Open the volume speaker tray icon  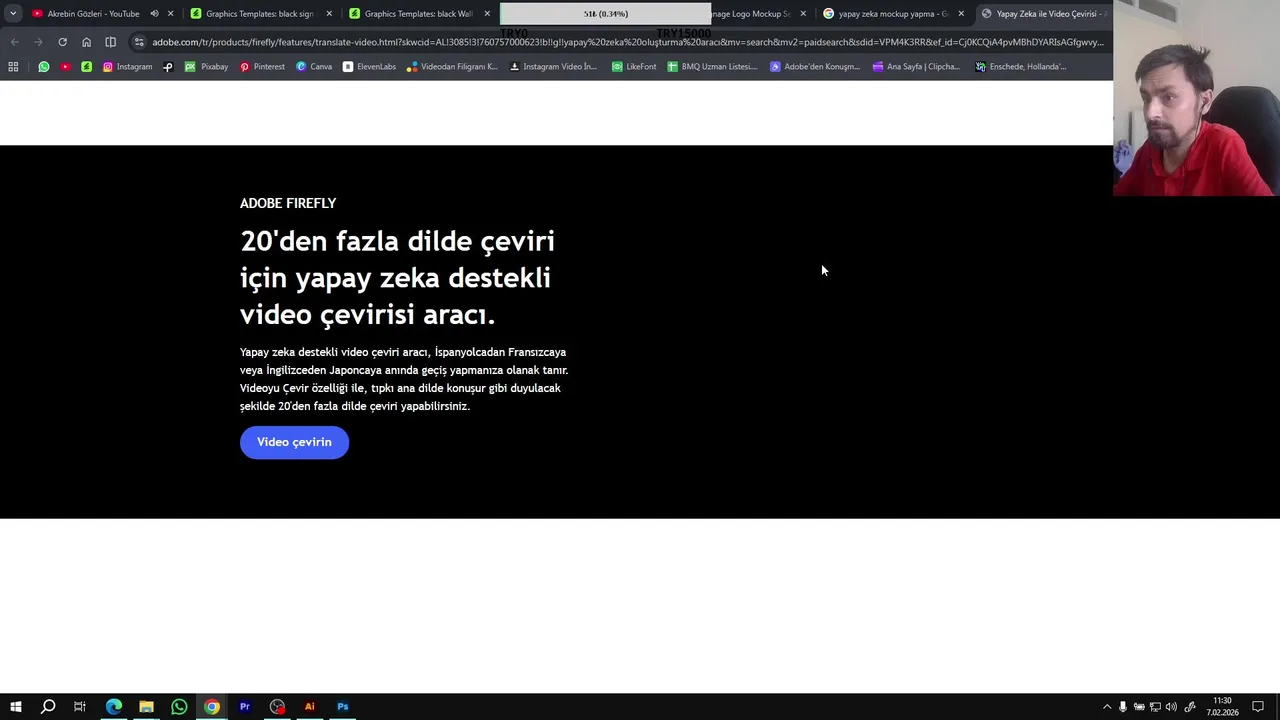tap(1171, 707)
